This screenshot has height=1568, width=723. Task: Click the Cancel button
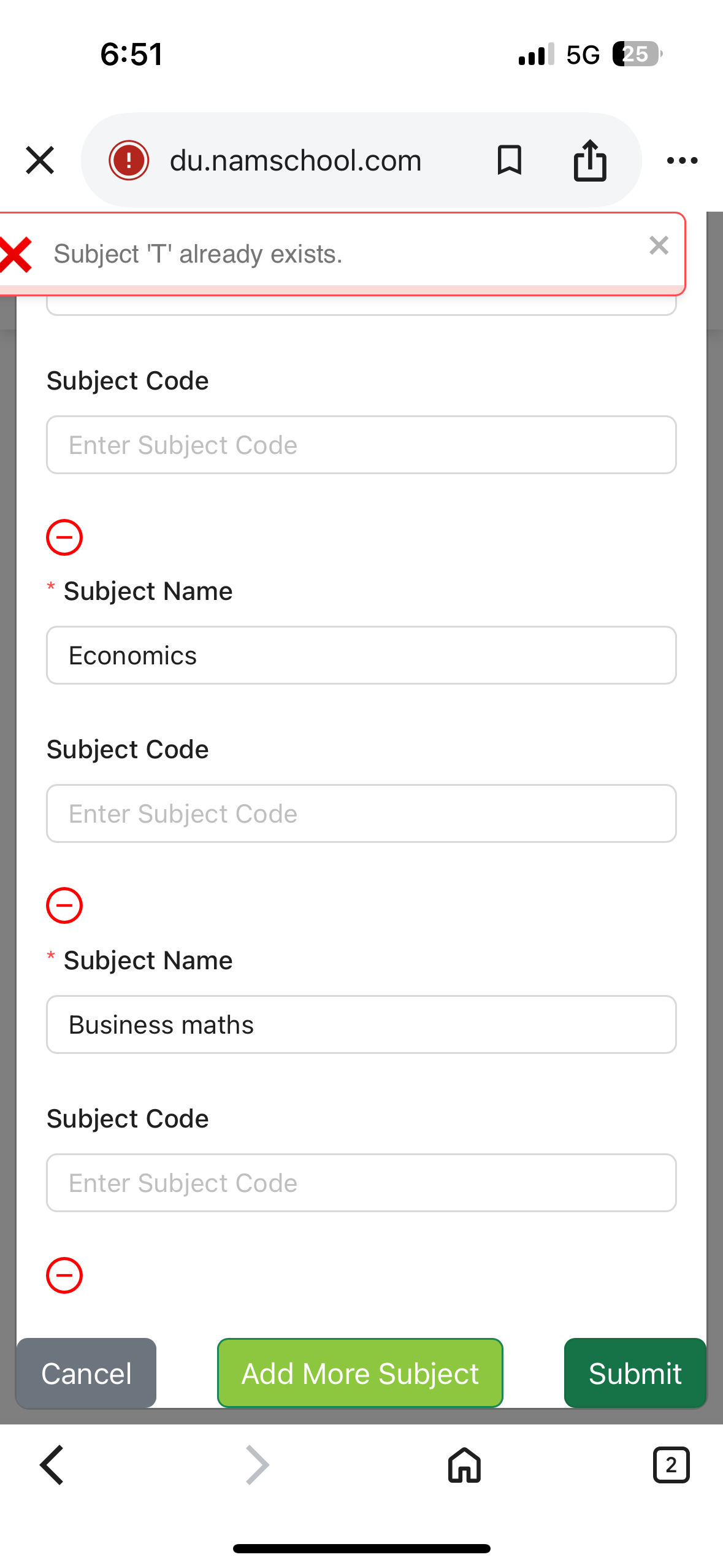coord(86,1373)
